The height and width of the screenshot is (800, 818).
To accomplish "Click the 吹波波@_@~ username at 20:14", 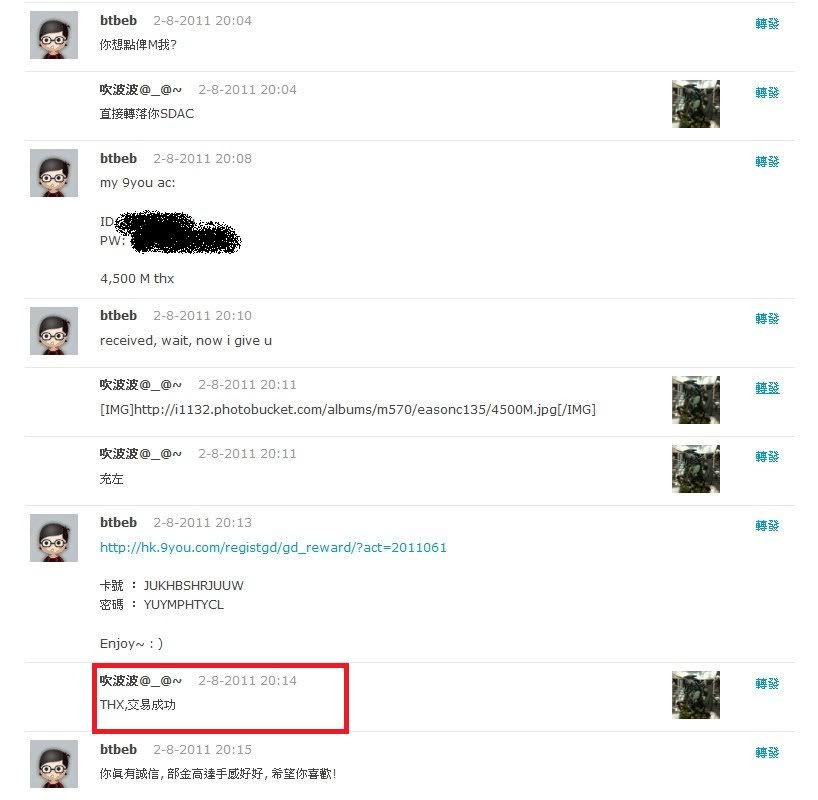I will point(141,680).
